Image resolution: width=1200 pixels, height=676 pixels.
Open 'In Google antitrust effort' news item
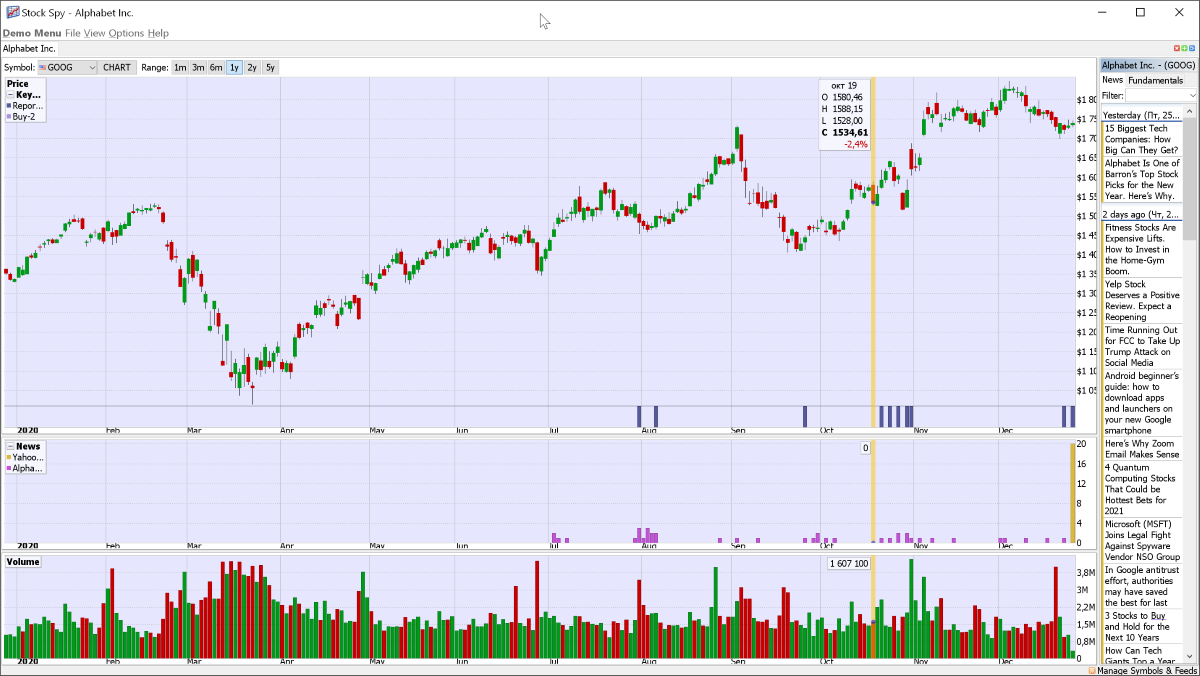click(x=1142, y=586)
